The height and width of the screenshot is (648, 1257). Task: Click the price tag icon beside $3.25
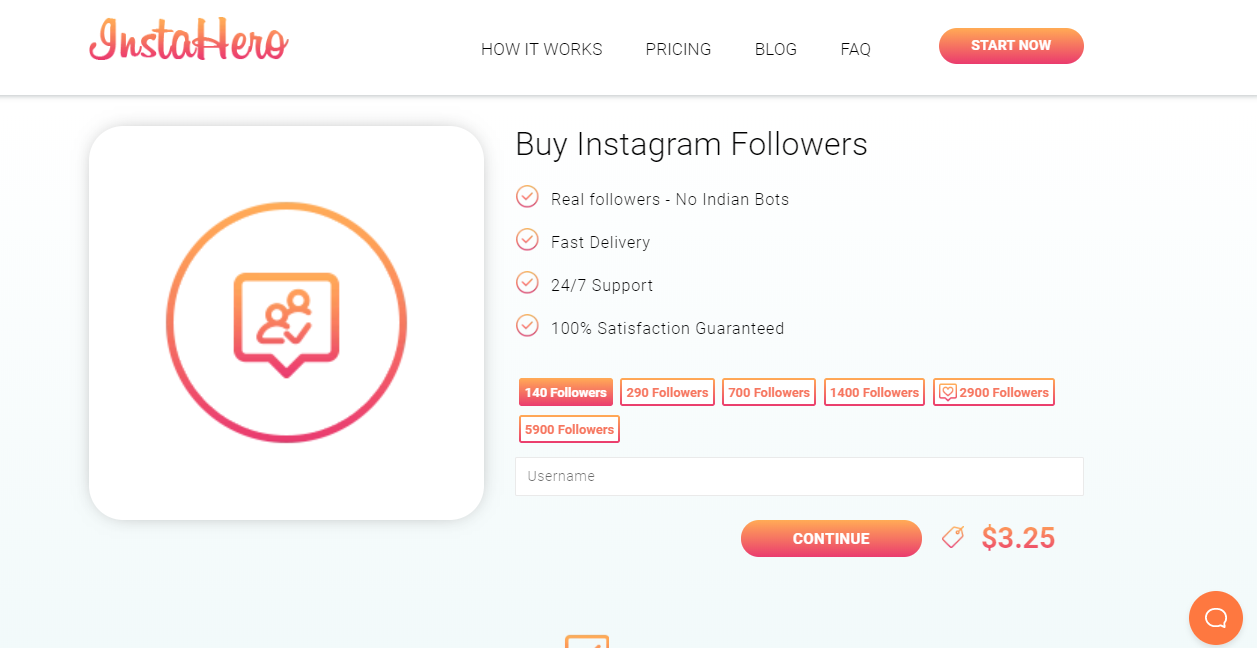click(x=952, y=537)
